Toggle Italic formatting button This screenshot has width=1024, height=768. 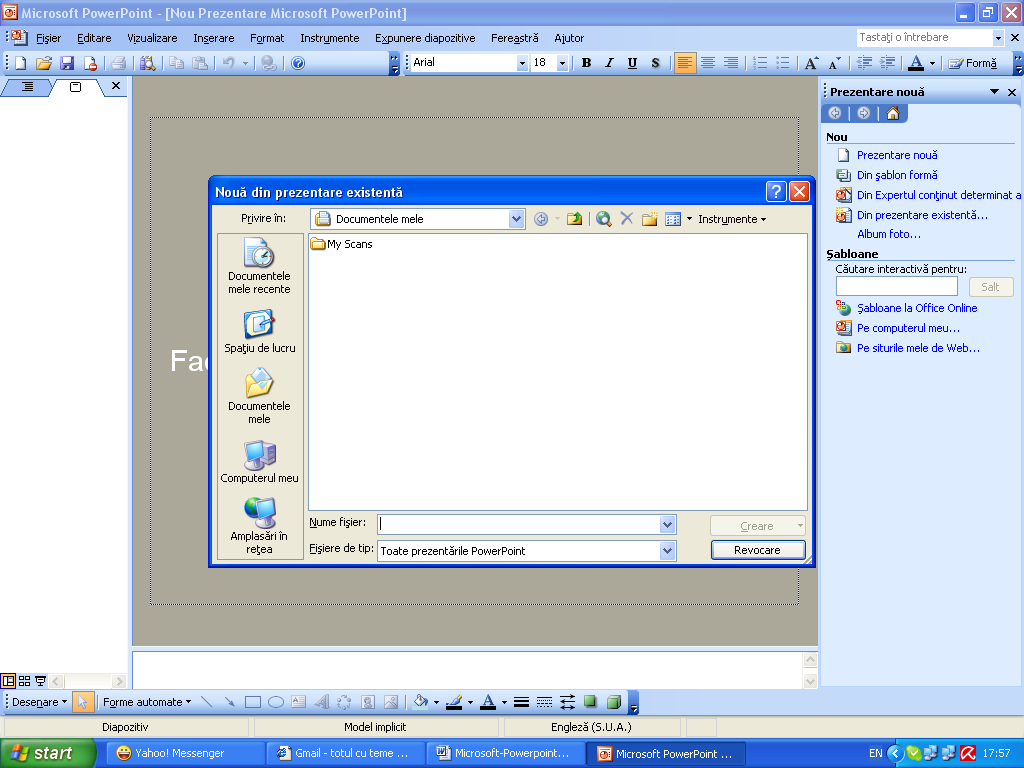(x=609, y=63)
